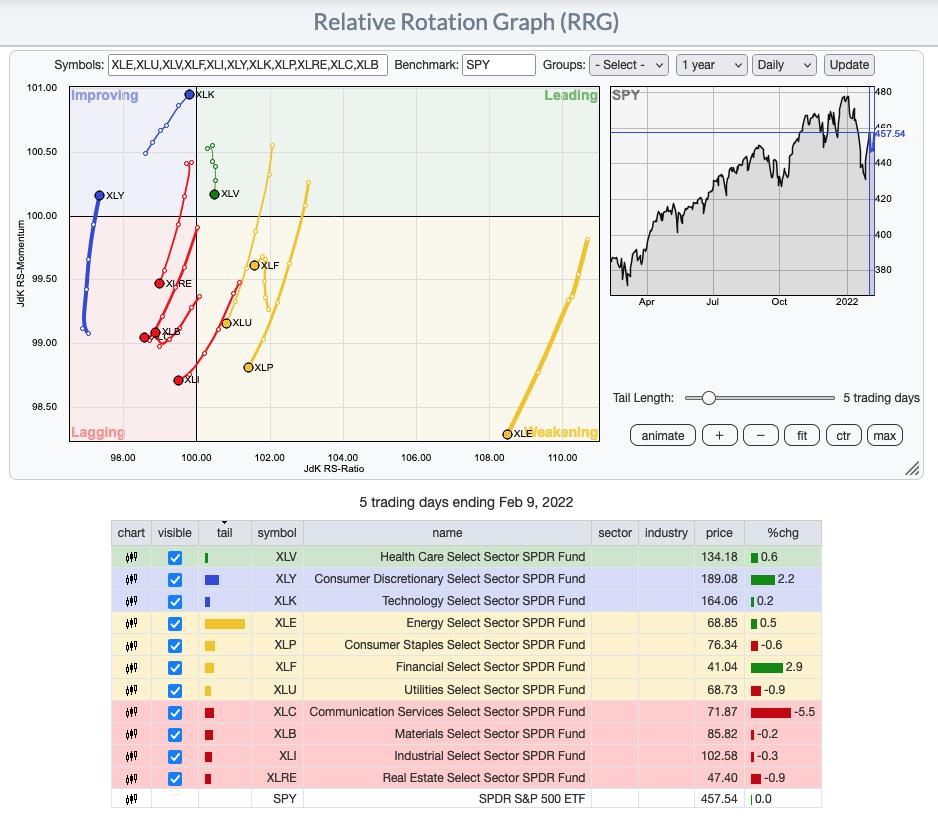Toggle visibility of XLP
This screenshot has height=819, width=938.
(x=175, y=646)
